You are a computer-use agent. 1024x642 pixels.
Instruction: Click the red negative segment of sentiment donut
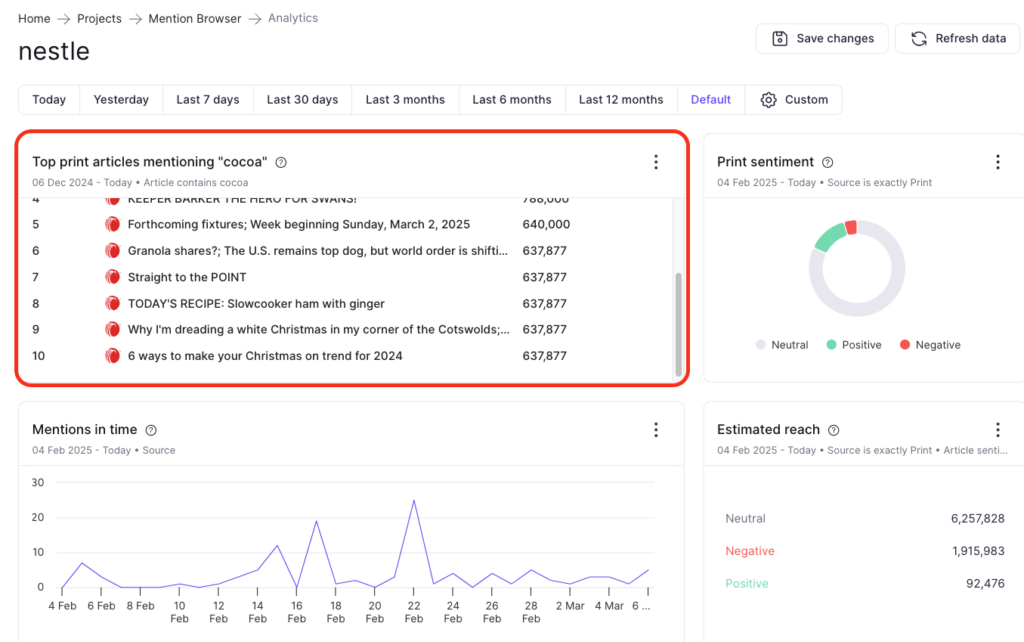851,227
